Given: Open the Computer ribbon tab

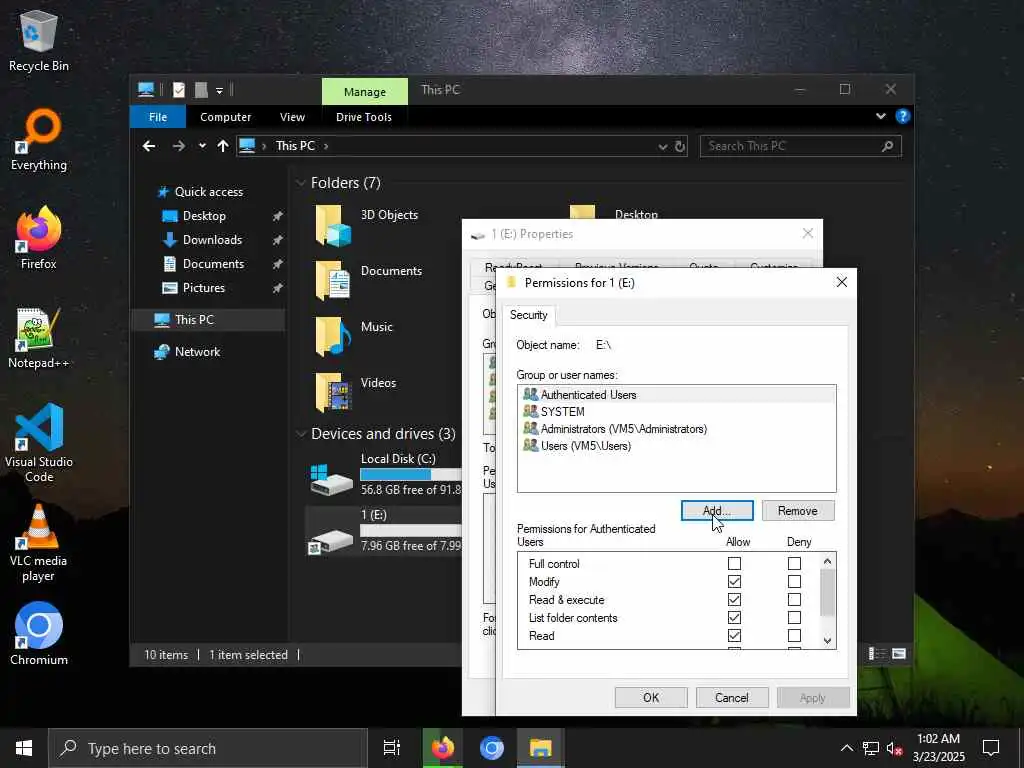Looking at the screenshot, I should coord(225,117).
